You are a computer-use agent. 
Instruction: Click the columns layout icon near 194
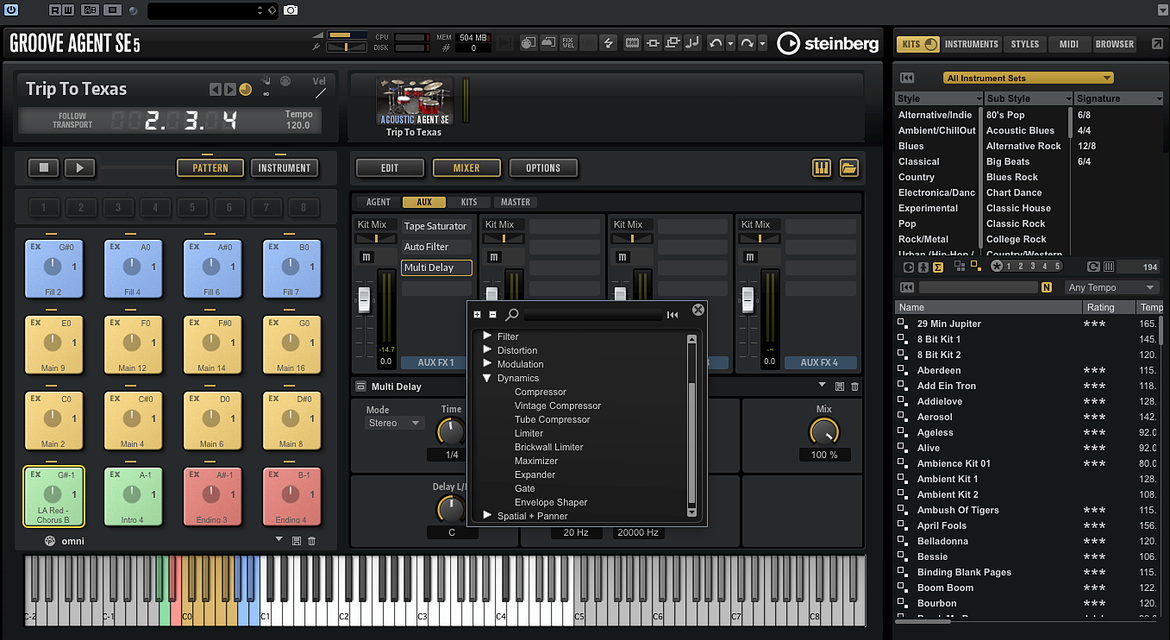pyautogui.click(x=1109, y=267)
